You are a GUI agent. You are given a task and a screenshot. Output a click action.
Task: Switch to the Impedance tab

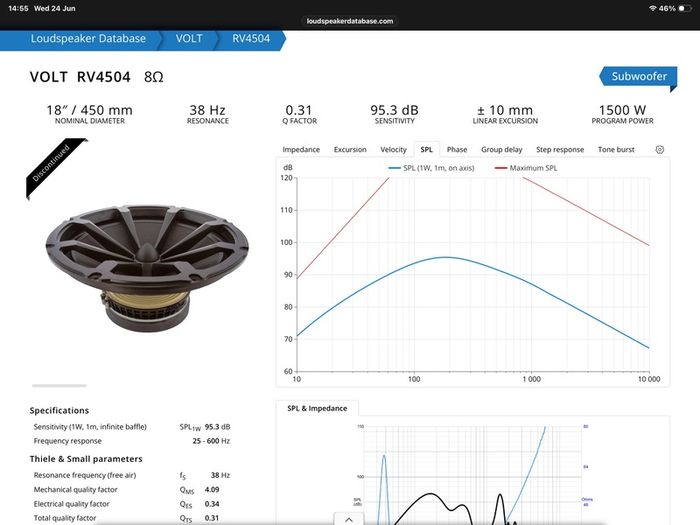click(301, 150)
